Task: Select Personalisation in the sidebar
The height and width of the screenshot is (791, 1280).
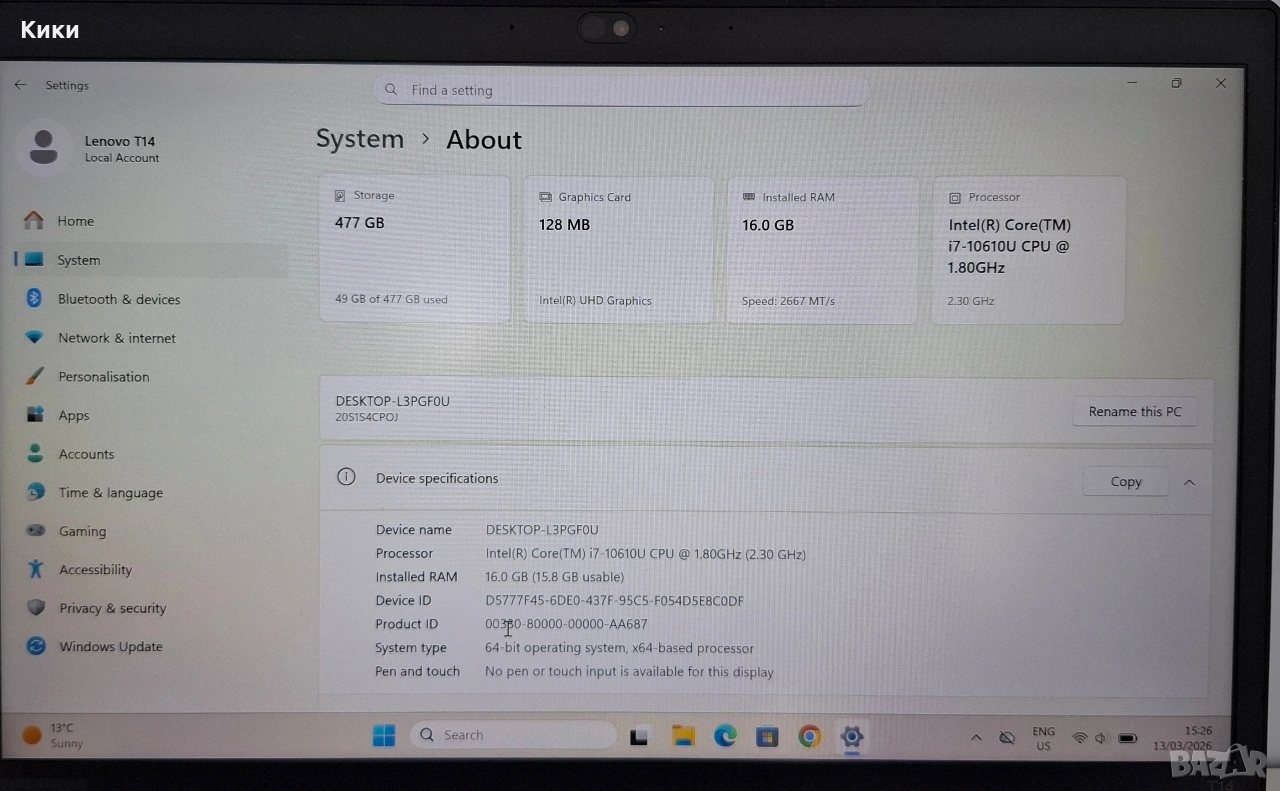Action: (103, 377)
